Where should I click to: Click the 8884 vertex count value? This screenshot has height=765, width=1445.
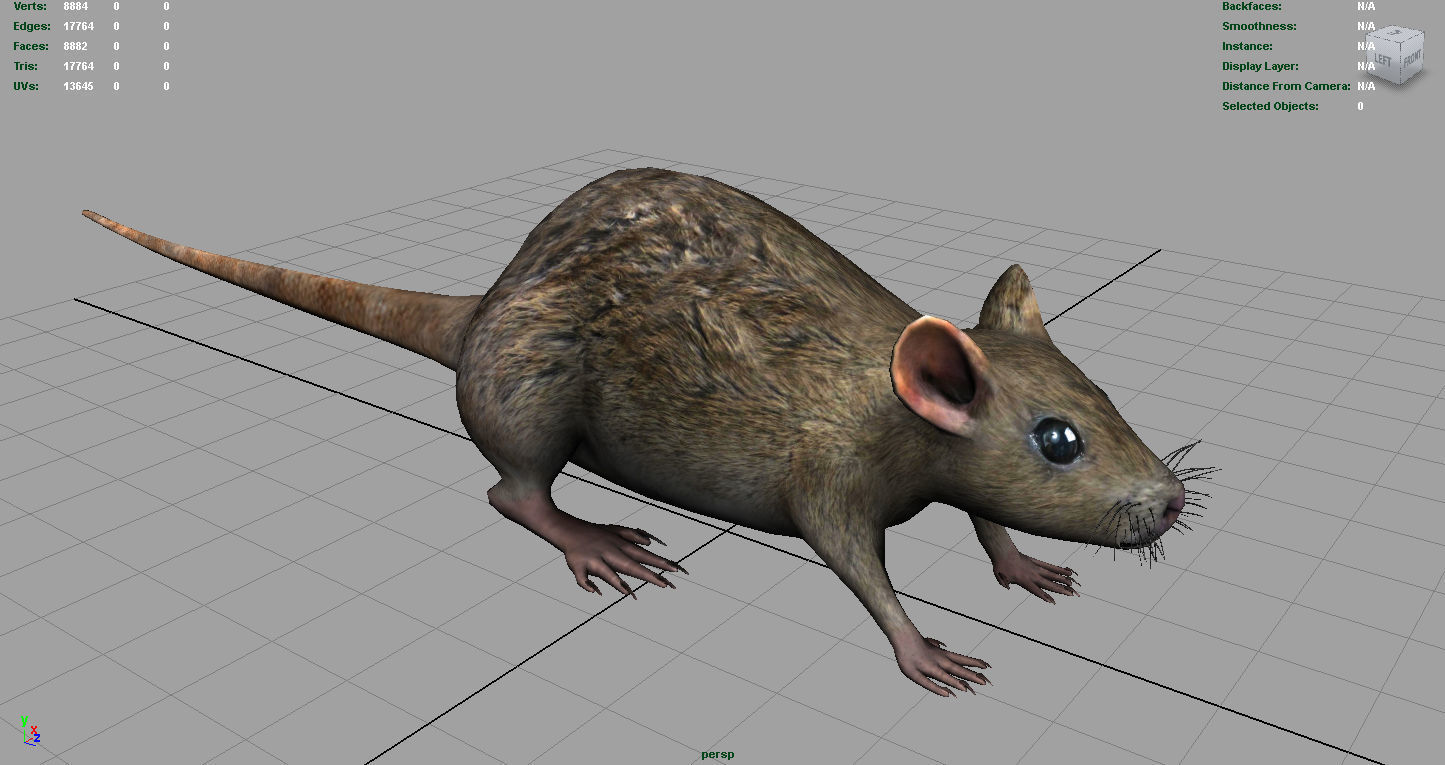(76, 6)
